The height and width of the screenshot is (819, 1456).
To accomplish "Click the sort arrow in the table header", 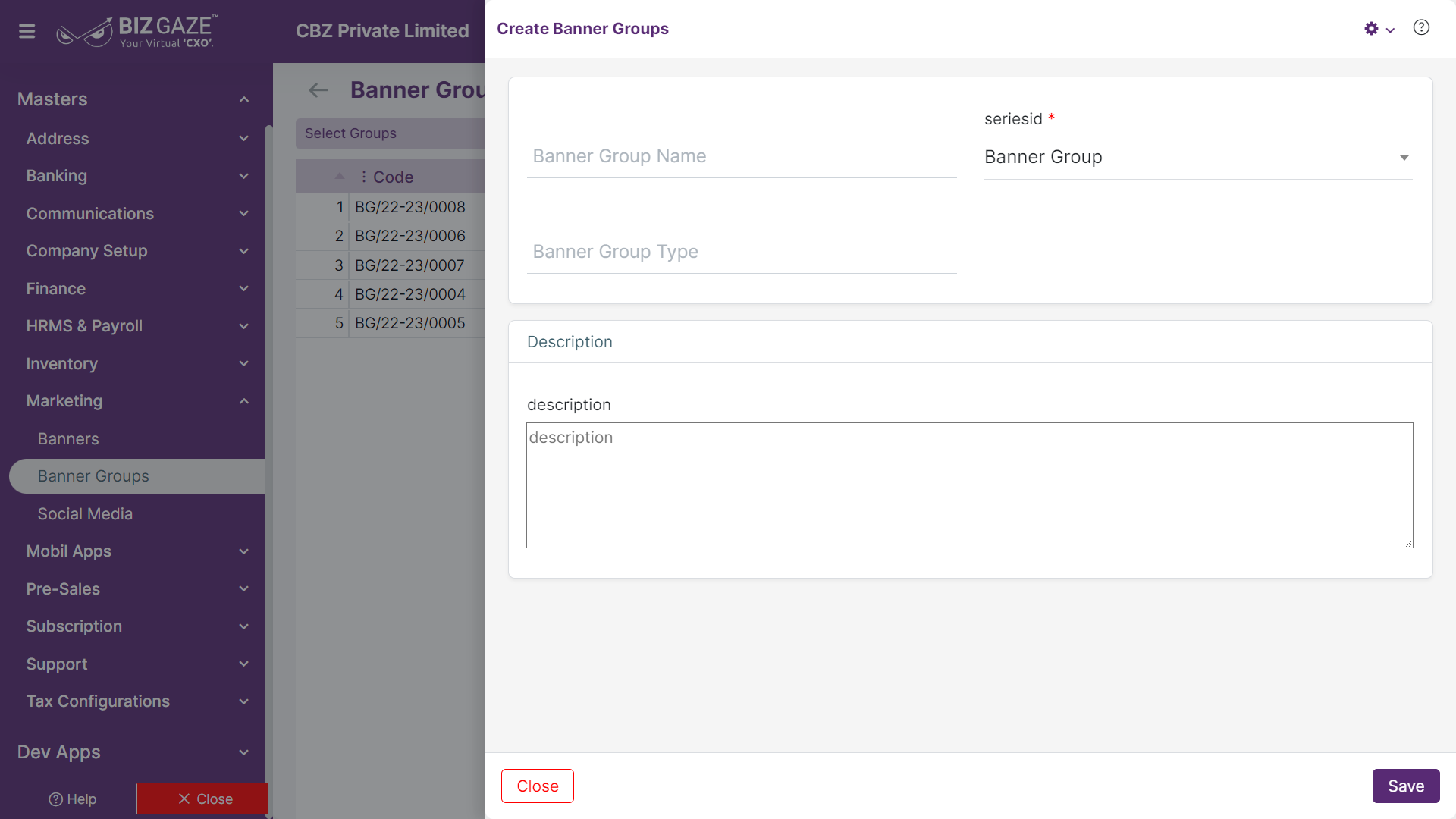I will coord(339,176).
